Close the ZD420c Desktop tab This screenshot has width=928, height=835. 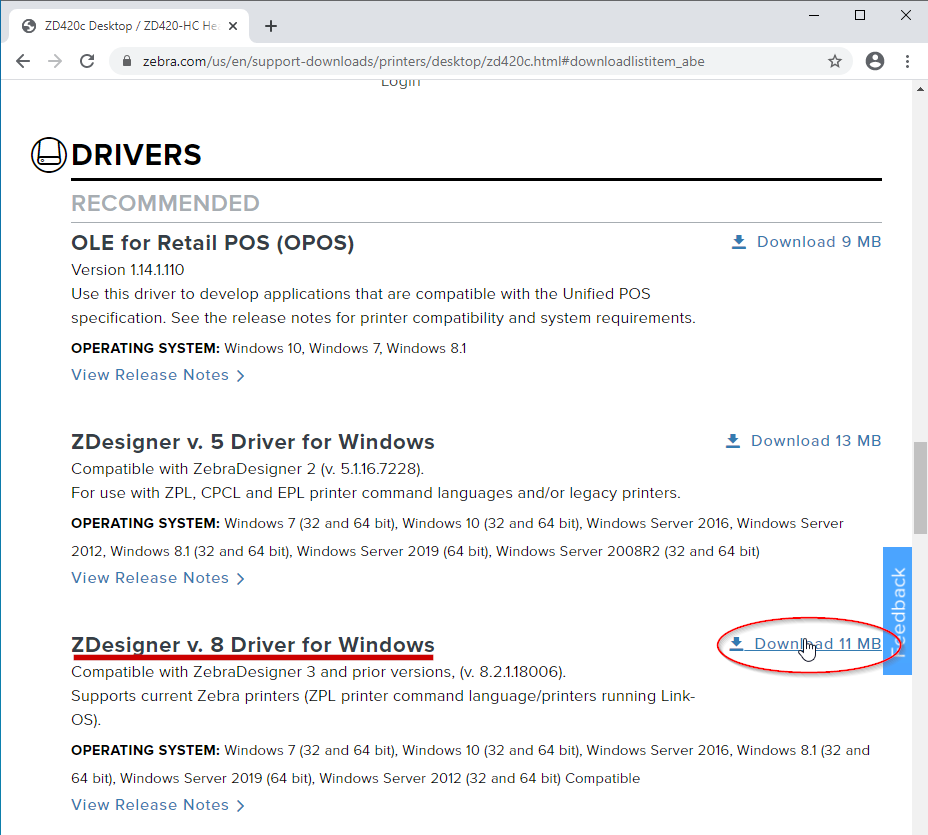pyautogui.click(x=233, y=26)
